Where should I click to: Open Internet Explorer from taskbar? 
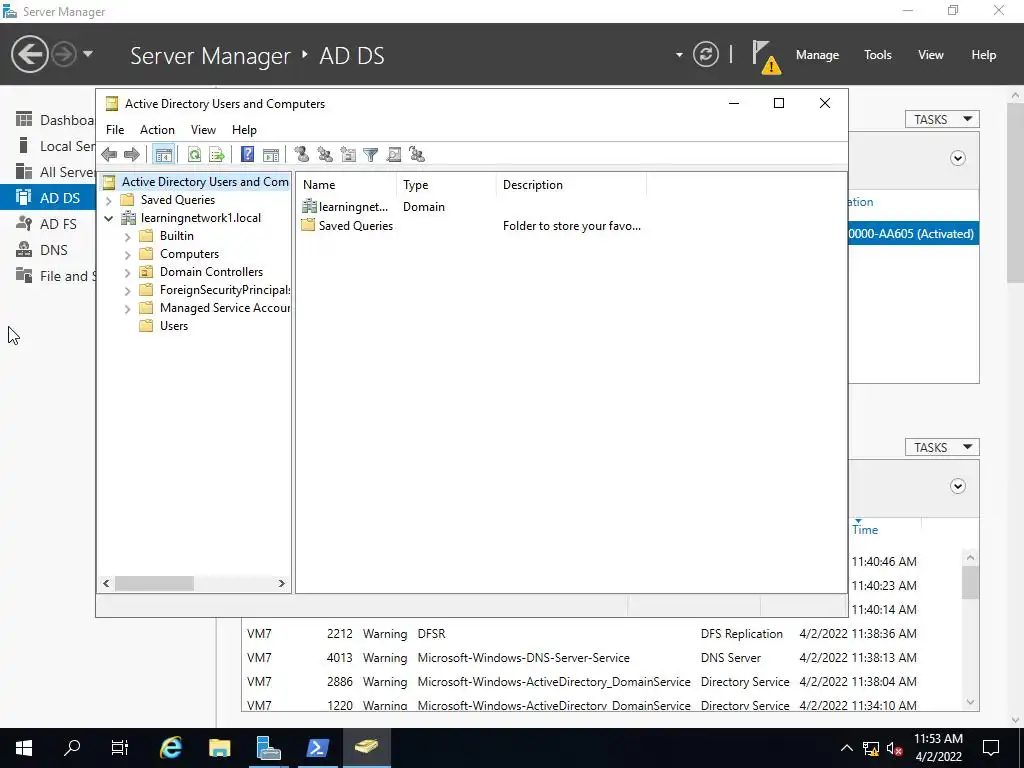point(170,748)
